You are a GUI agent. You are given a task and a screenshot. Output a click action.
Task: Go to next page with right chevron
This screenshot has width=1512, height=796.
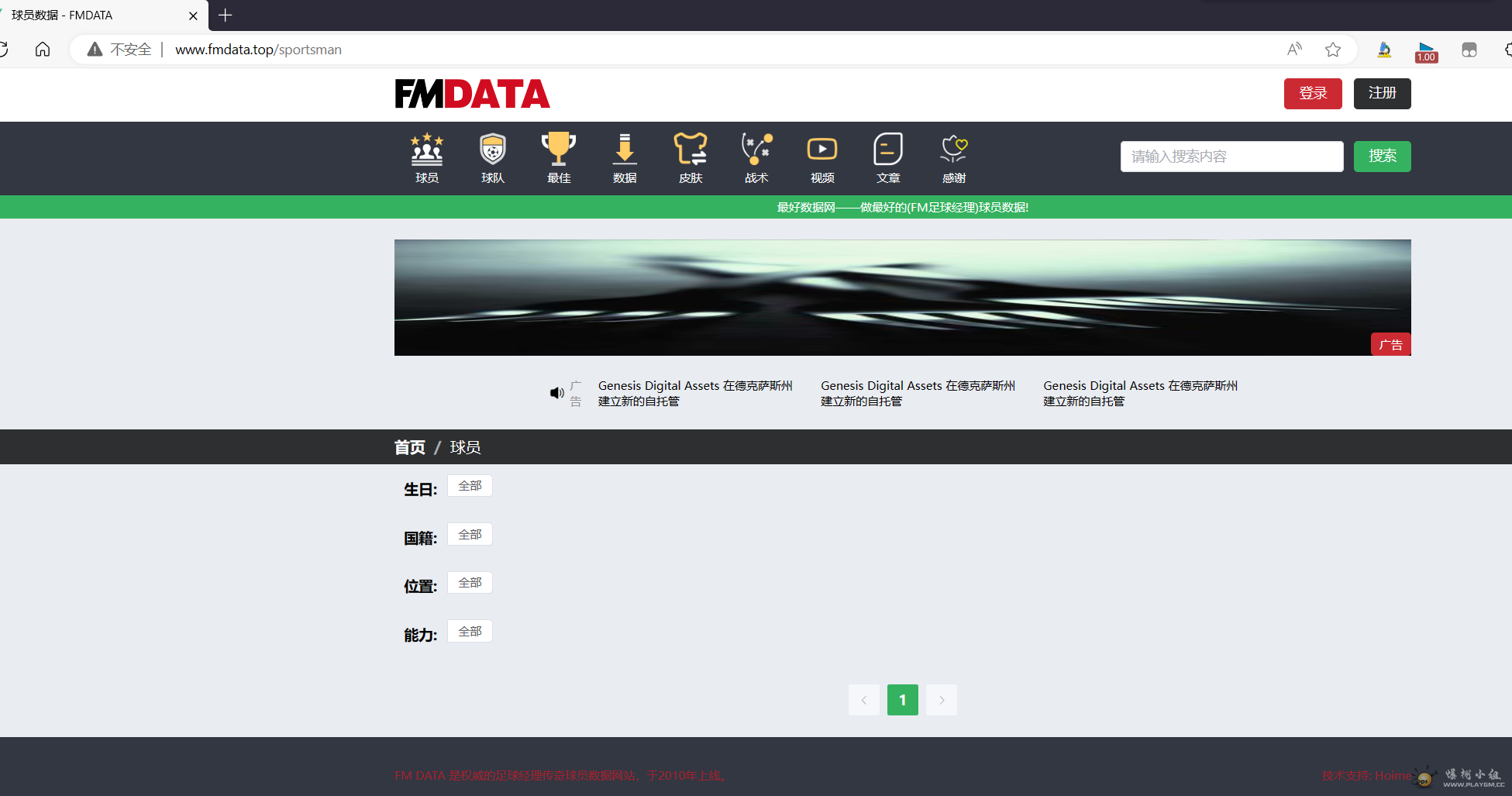click(942, 700)
